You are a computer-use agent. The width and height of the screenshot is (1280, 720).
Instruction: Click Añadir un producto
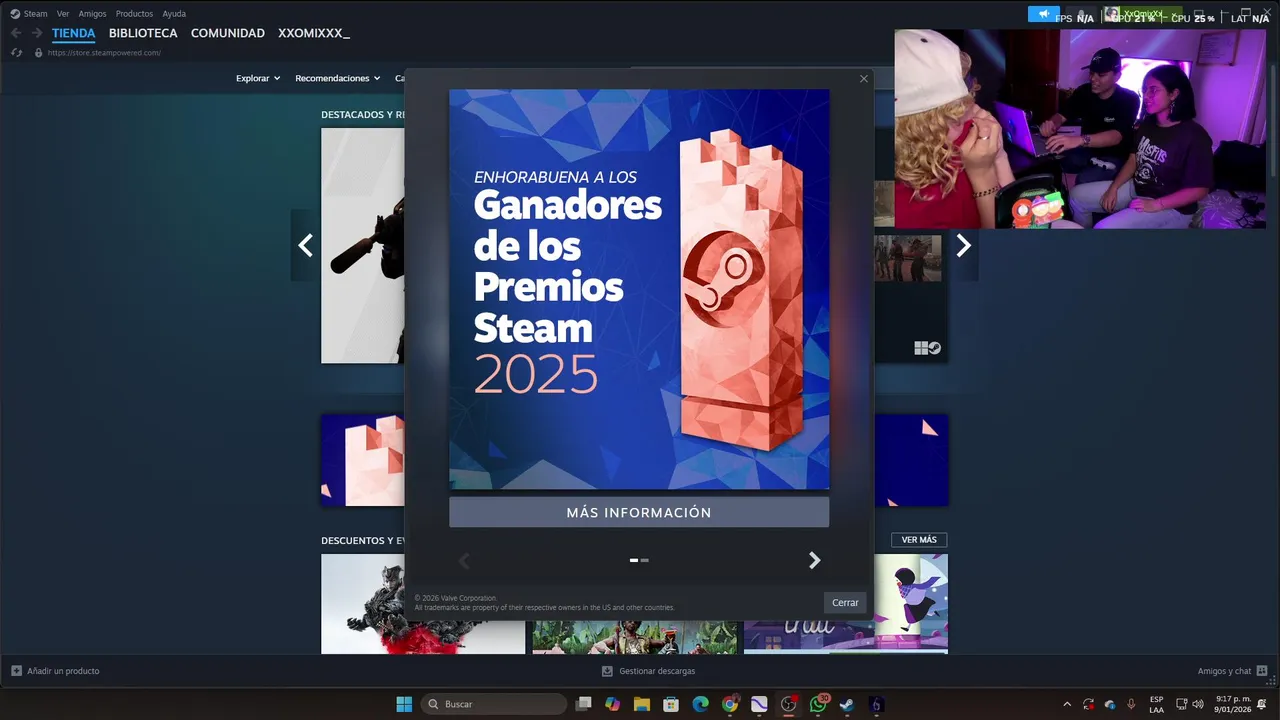pos(55,671)
